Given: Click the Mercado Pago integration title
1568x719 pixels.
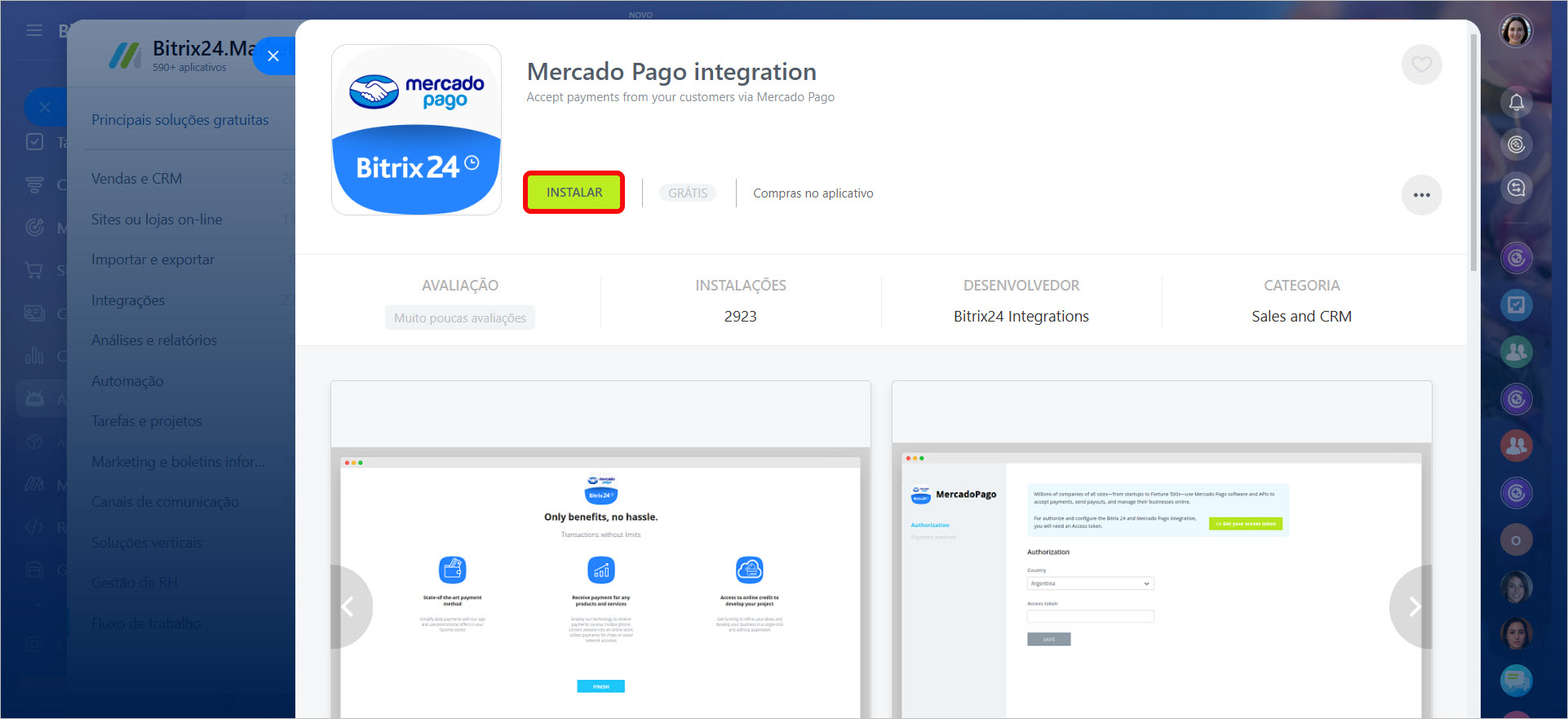Looking at the screenshot, I should tap(671, 72).
